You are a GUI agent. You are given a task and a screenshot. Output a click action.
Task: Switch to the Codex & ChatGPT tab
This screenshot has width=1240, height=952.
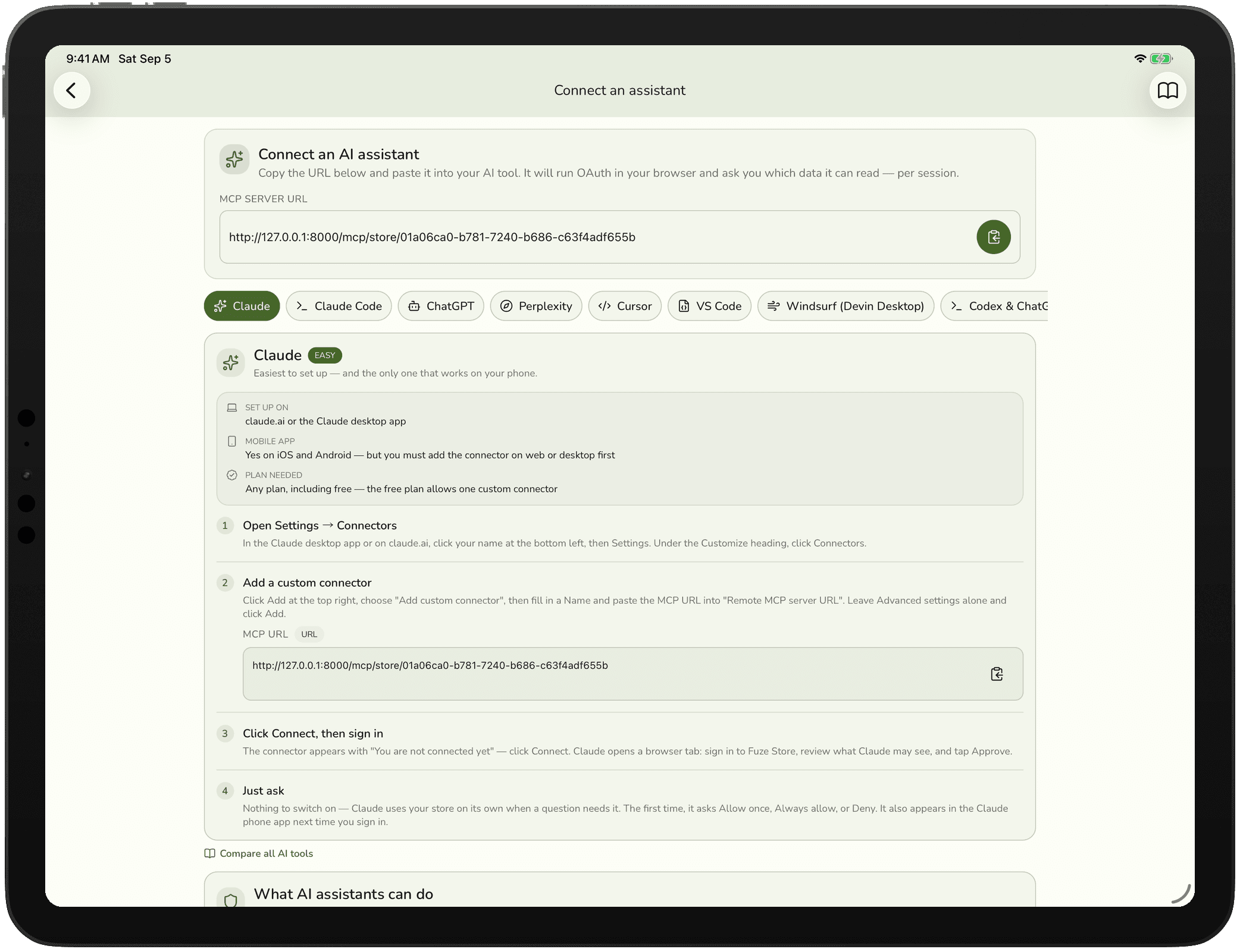click(994, 306)
